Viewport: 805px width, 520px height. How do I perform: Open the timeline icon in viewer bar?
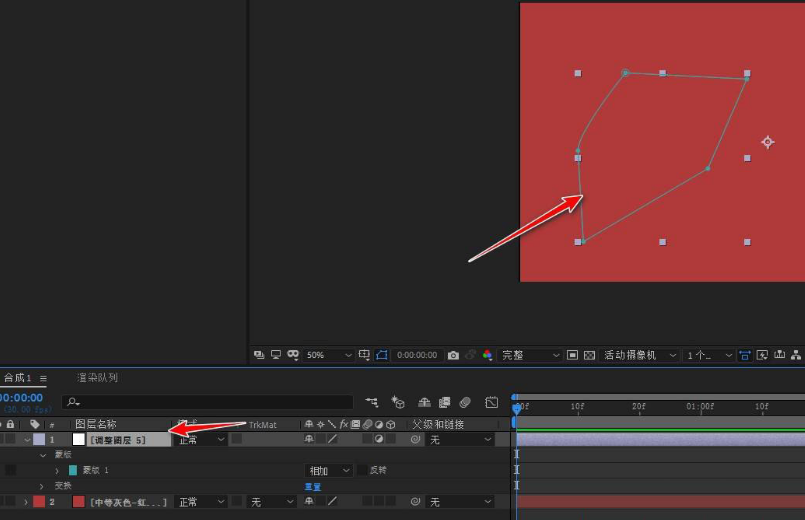[x=779, y=355]
